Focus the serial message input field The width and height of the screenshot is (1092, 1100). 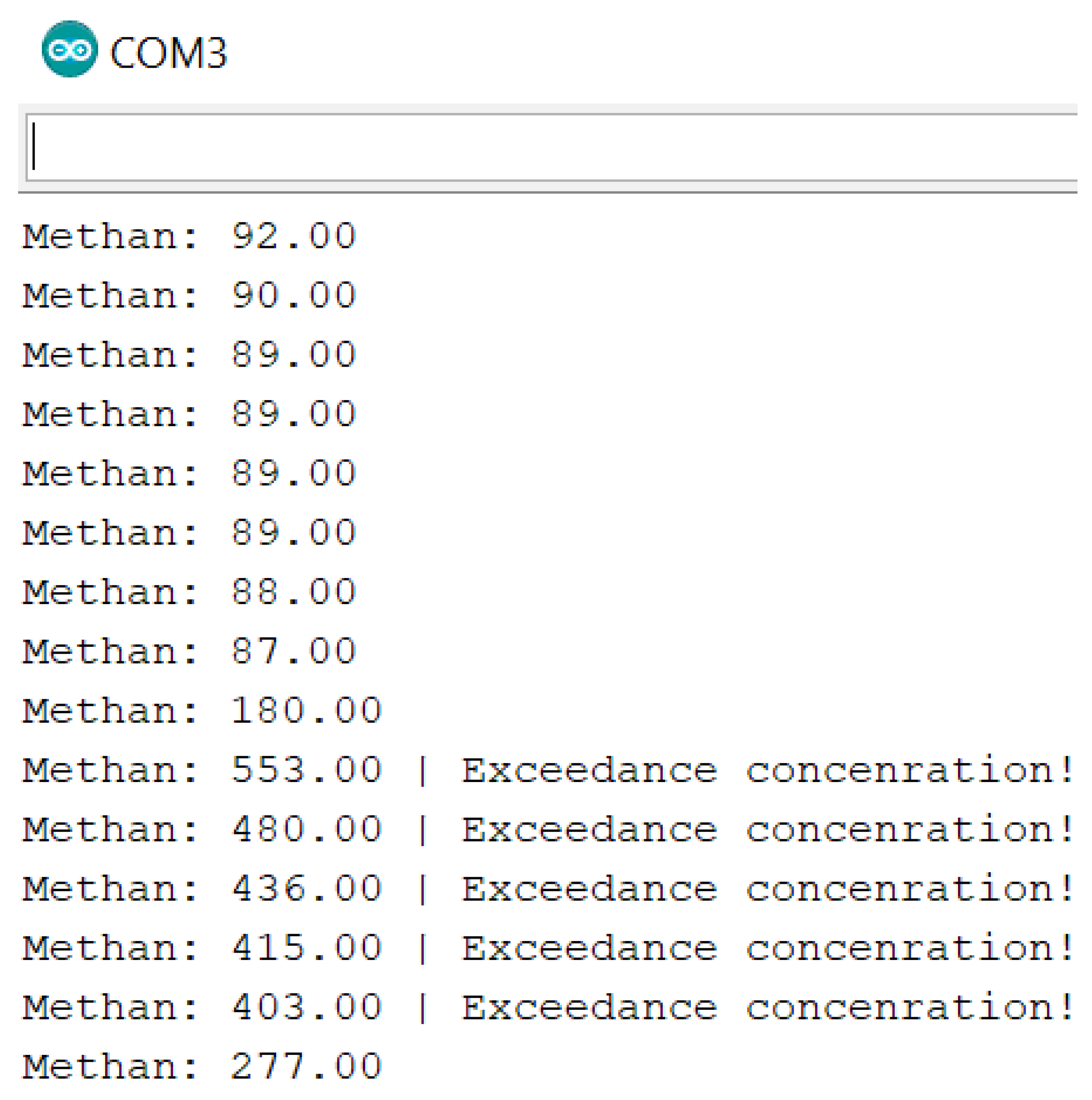552,147
